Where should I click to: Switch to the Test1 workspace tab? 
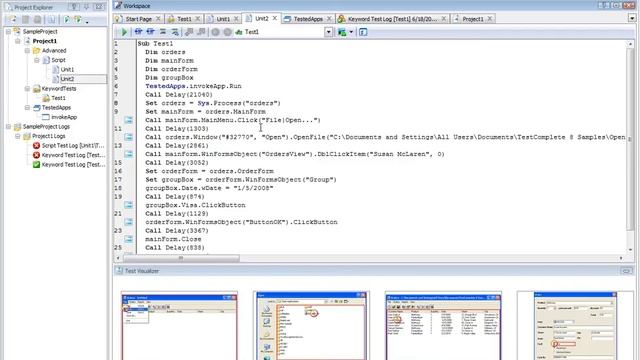184,19
